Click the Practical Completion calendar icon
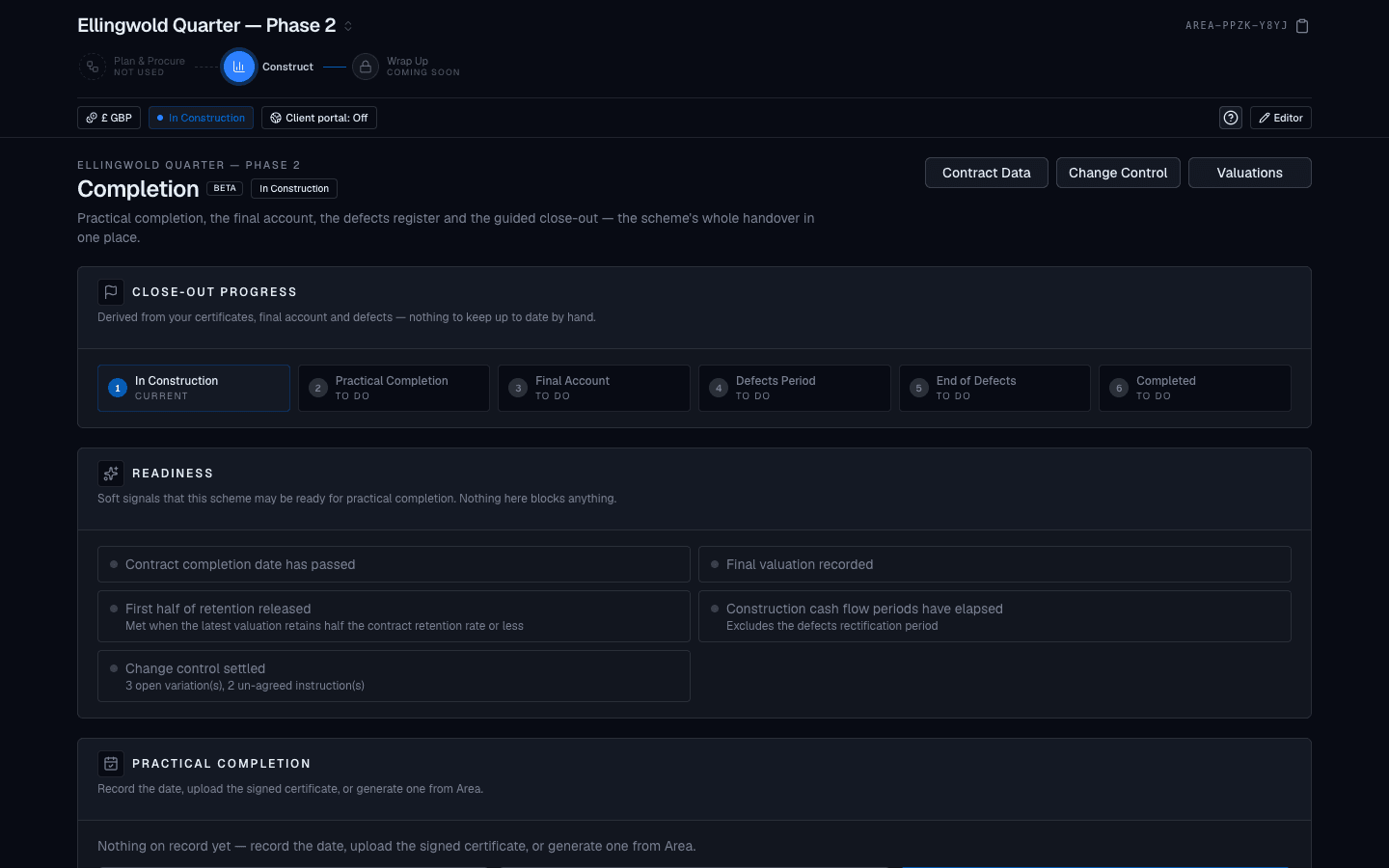 [111, 763]
